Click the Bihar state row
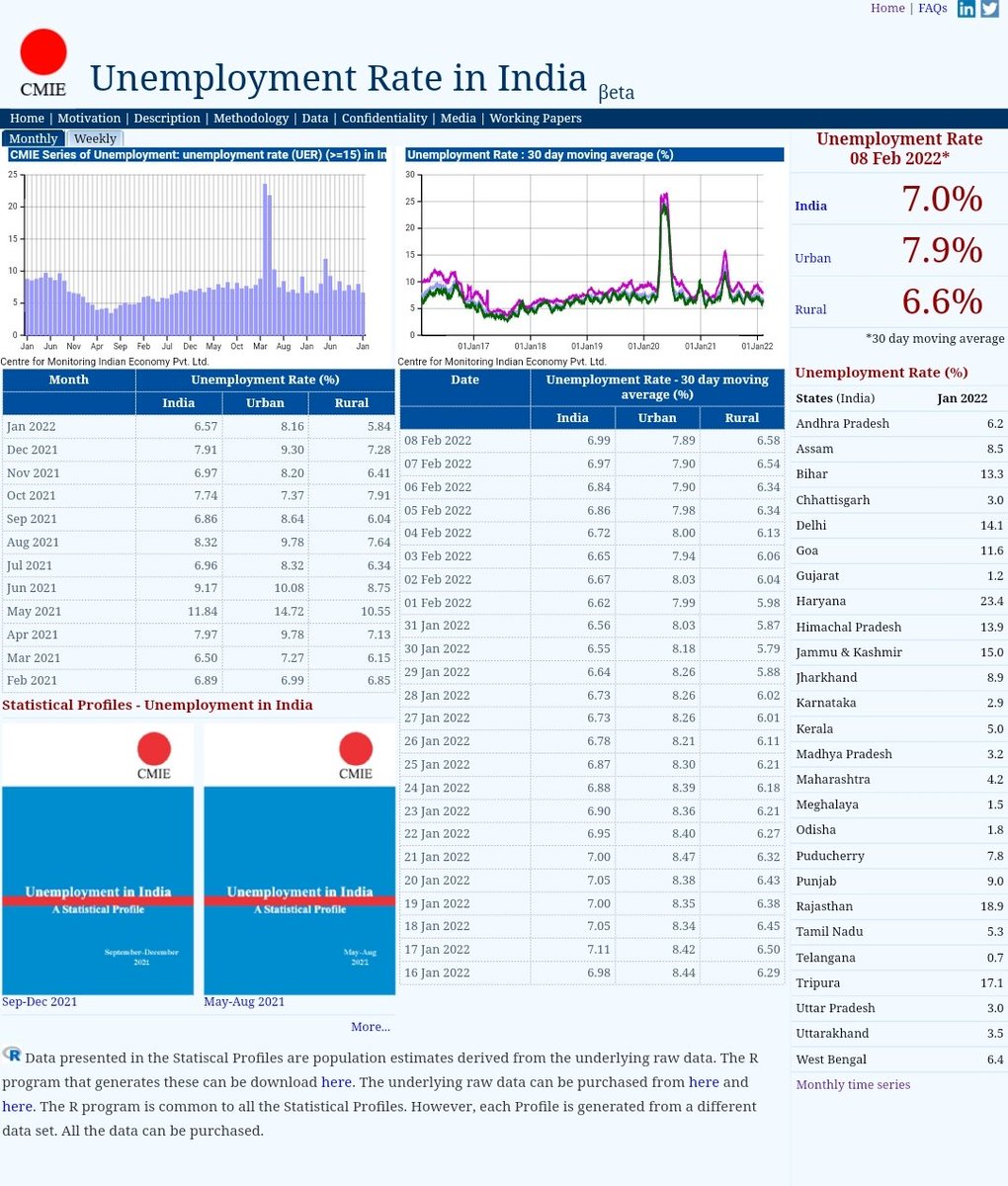Viewport: 1008px width, 1186px height. coord(899,474)
